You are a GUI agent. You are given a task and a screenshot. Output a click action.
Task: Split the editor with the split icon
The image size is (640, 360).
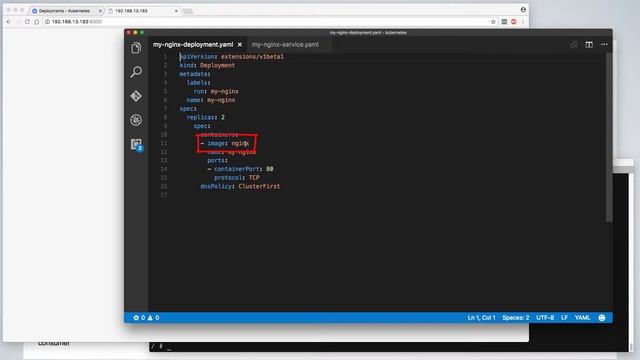(589, 44)
